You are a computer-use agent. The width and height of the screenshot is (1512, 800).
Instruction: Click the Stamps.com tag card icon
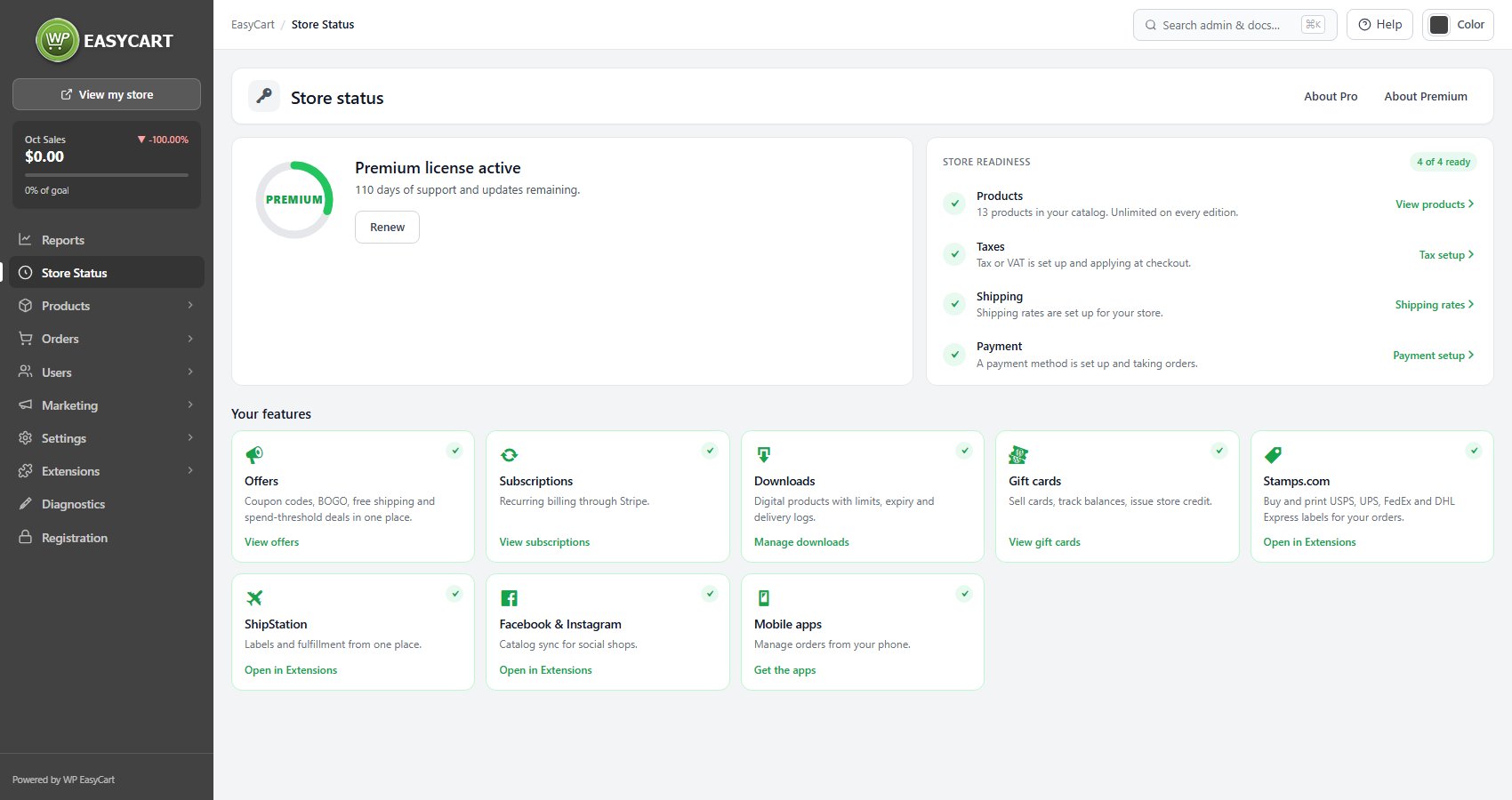(1273, 455)
